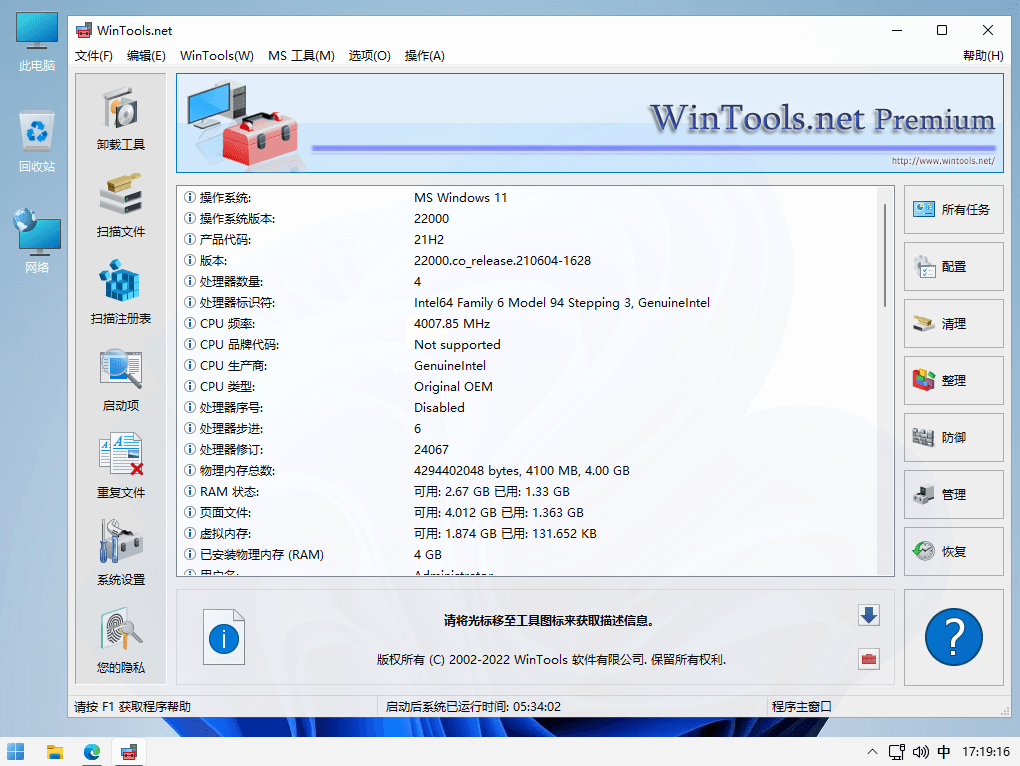This screenshot has height=766, width=1020.
Task: Click the 防御 defense button
Action: pos(954,438)
